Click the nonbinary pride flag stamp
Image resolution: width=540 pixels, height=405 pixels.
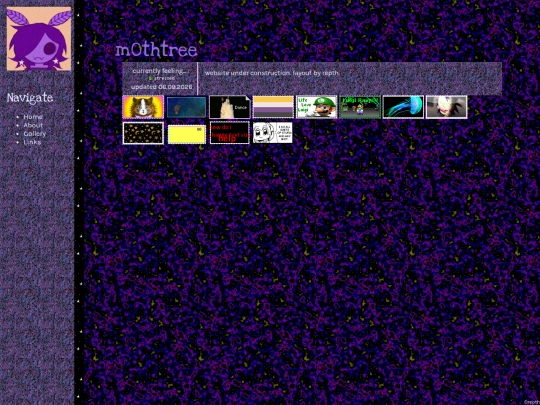click(273, 107)
